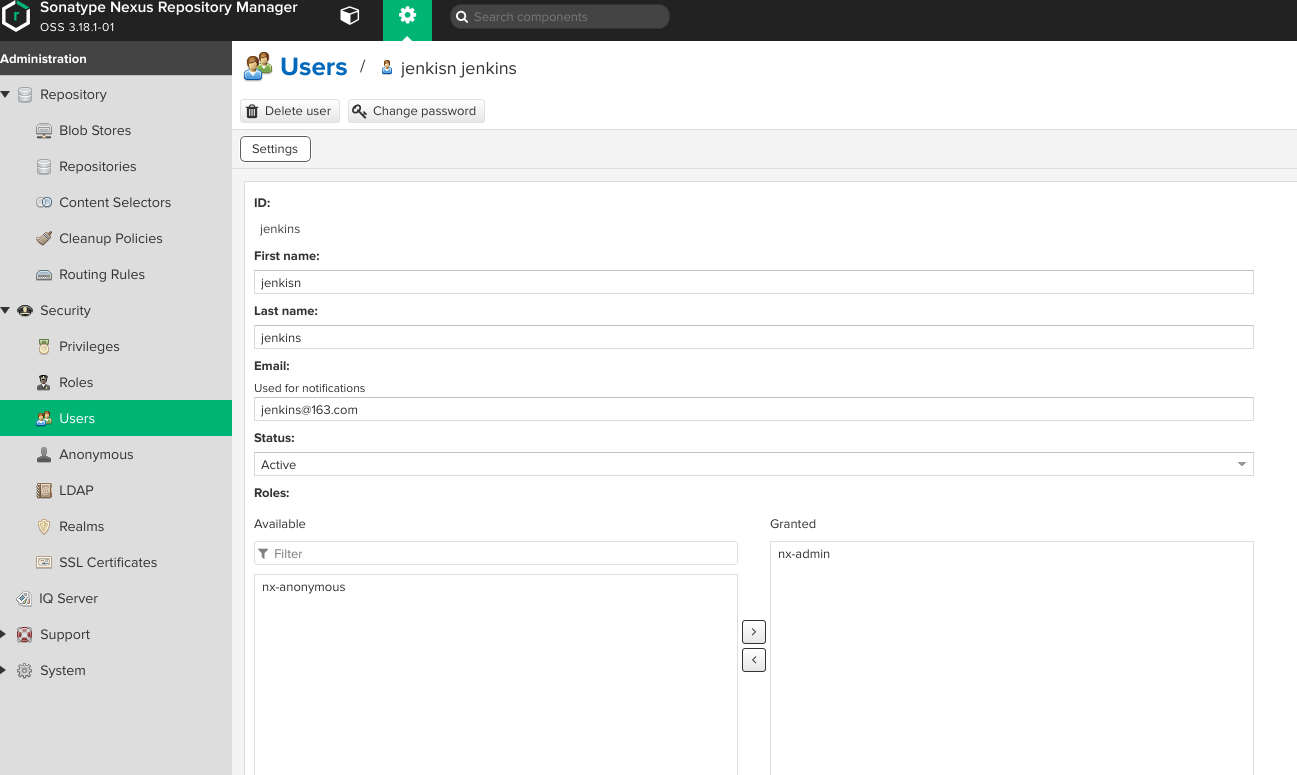Screen dimensions: 1297x775
Task: Click the Last name field
Action: [x=754, y=337]
